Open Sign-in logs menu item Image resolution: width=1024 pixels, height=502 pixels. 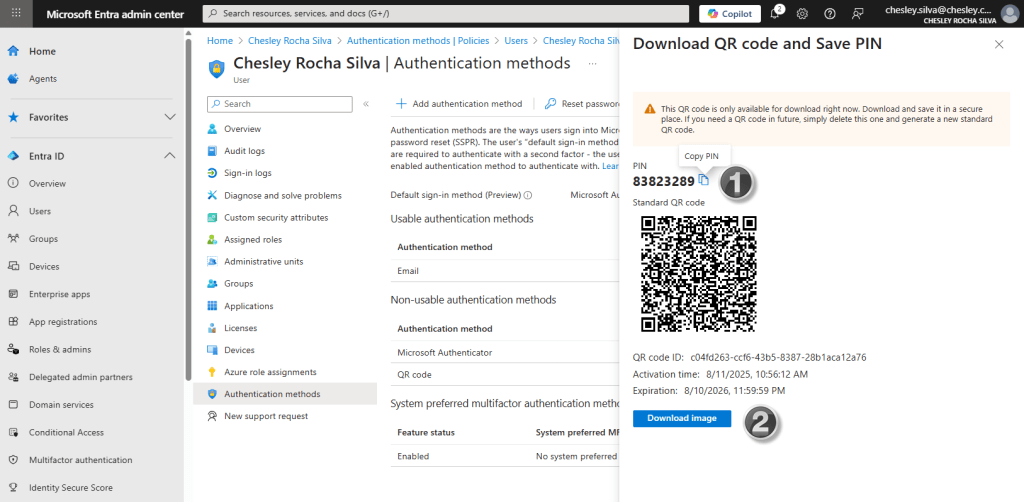point(247,173)
